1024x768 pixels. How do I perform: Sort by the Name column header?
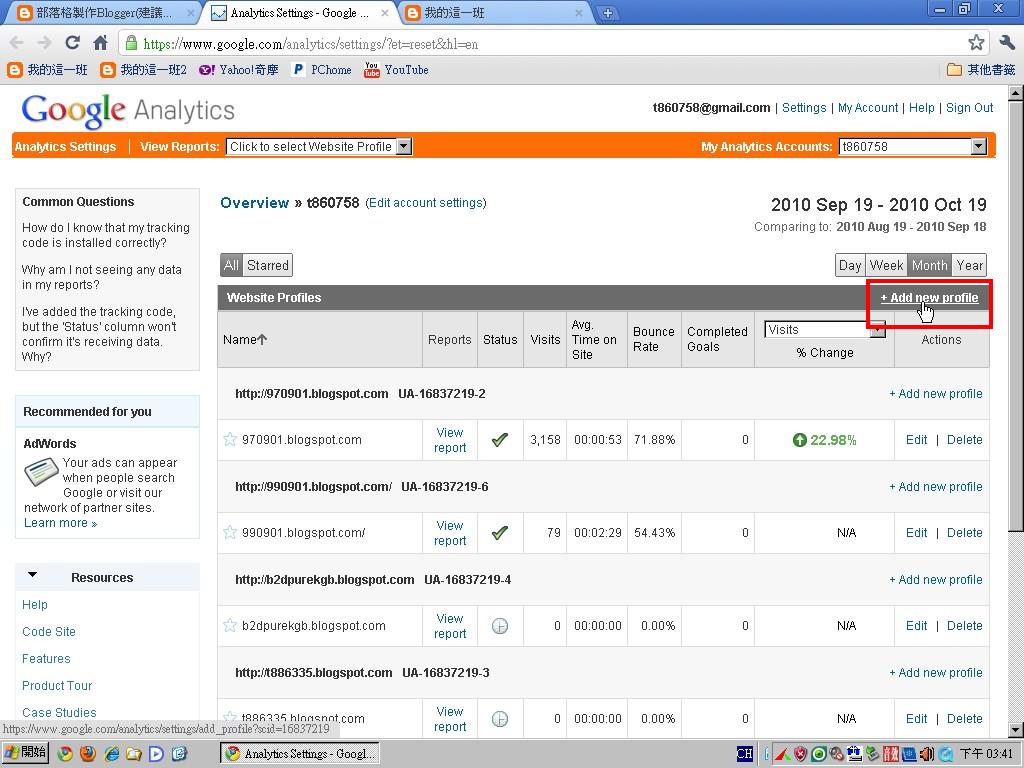click(245, 340)
